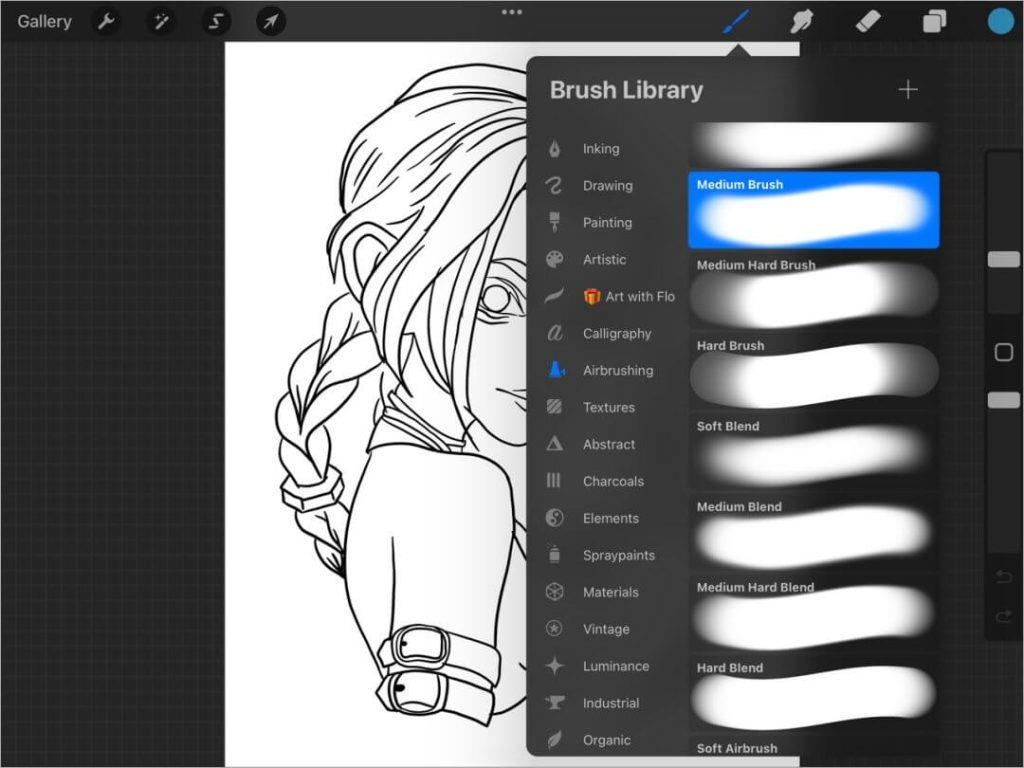The image size is (1024, 768).
Task: Tap the Elements yin-yang icon
Action: click(554, 518)
